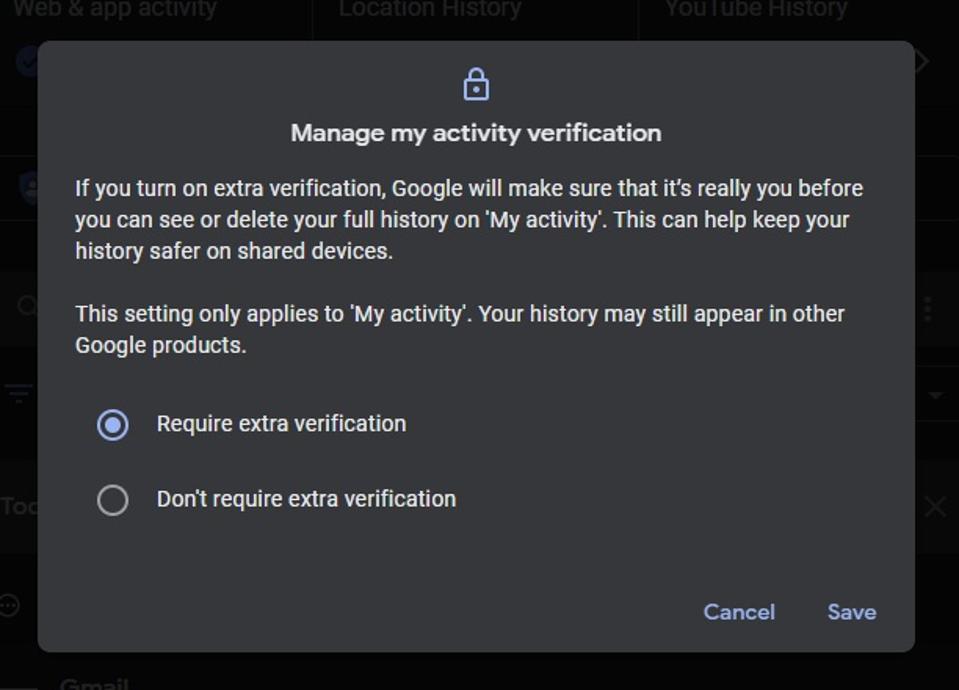Click the blue checkmark under Web & app activity

coord(24,62)
